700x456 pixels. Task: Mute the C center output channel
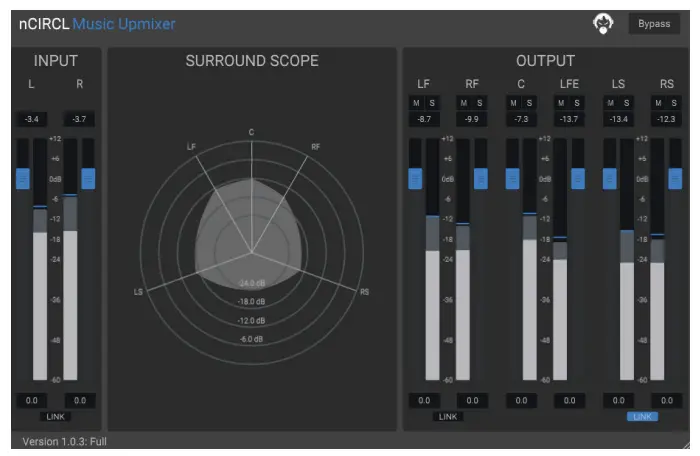(x=513, y=103)
